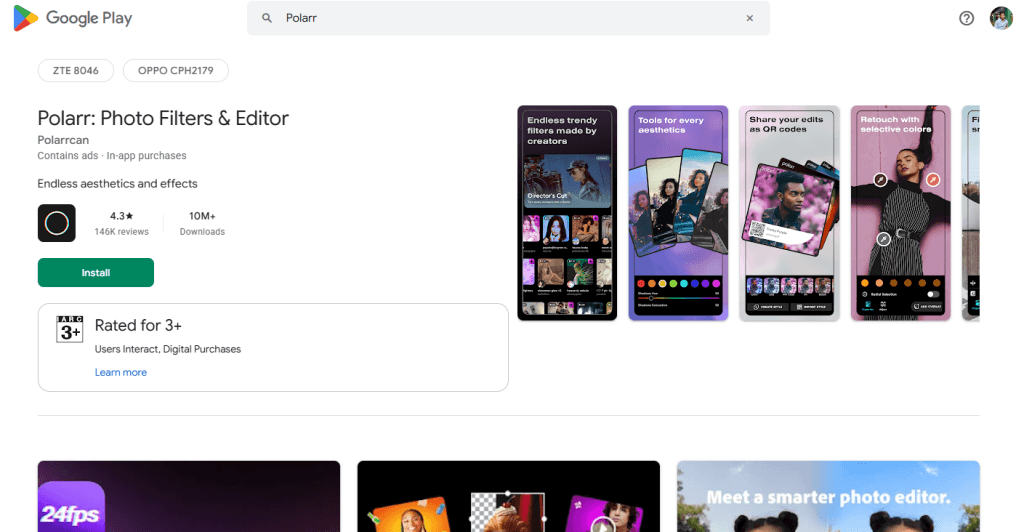Open the 24fps promo card
The height and width of the screenshot is (532, 1024).
click(189, 496)
